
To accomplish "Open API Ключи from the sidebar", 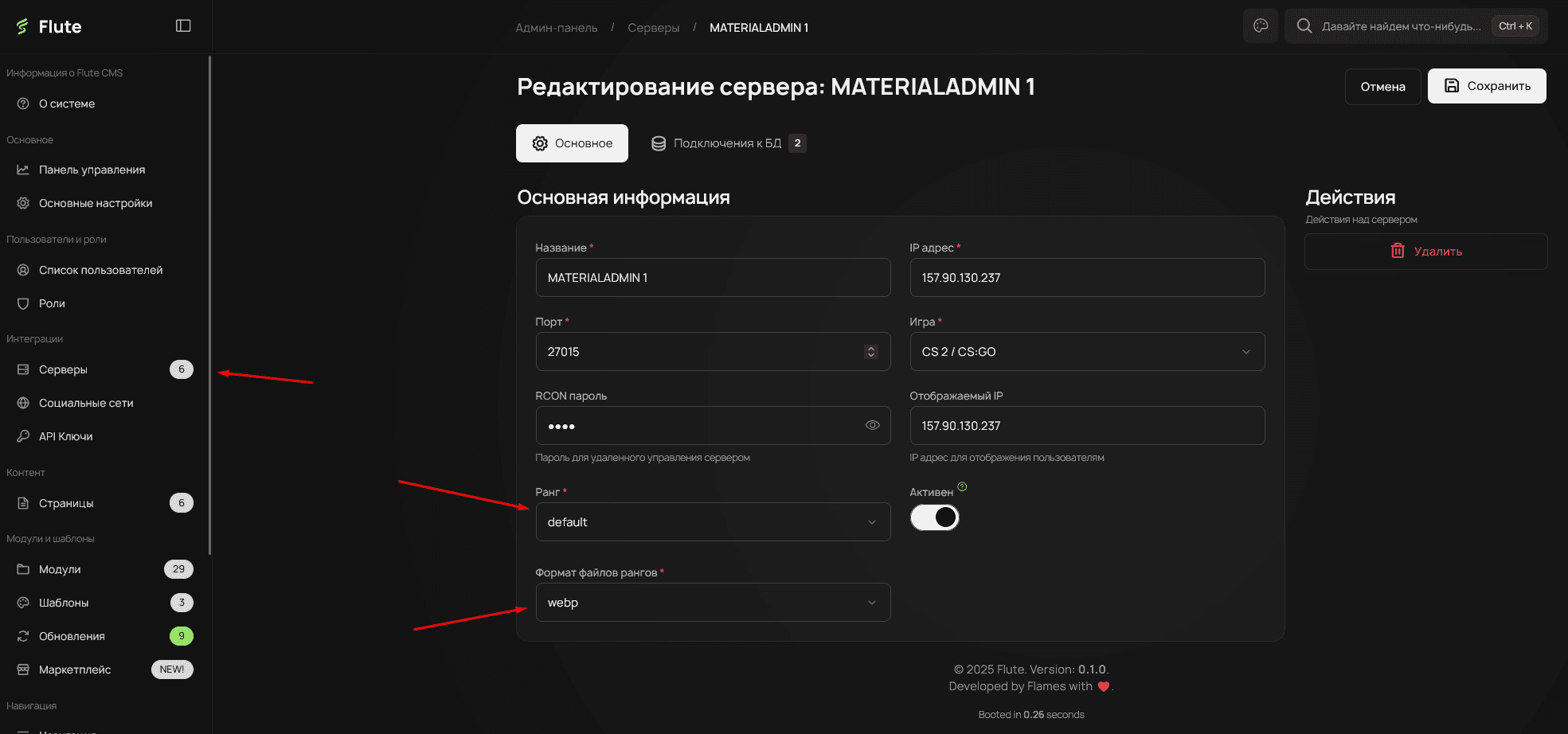I will [68, 436].
